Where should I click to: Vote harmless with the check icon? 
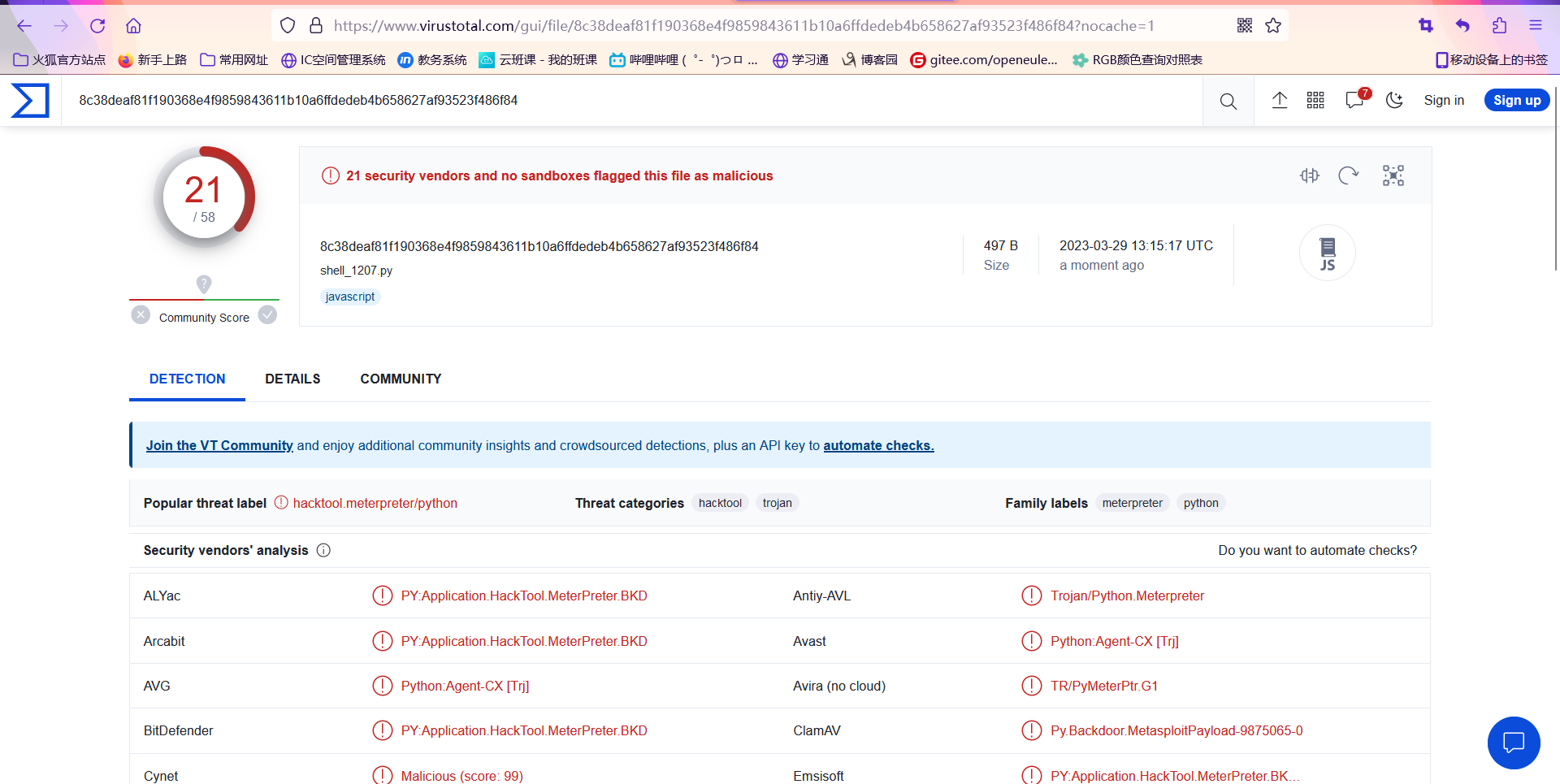[267, 315]
